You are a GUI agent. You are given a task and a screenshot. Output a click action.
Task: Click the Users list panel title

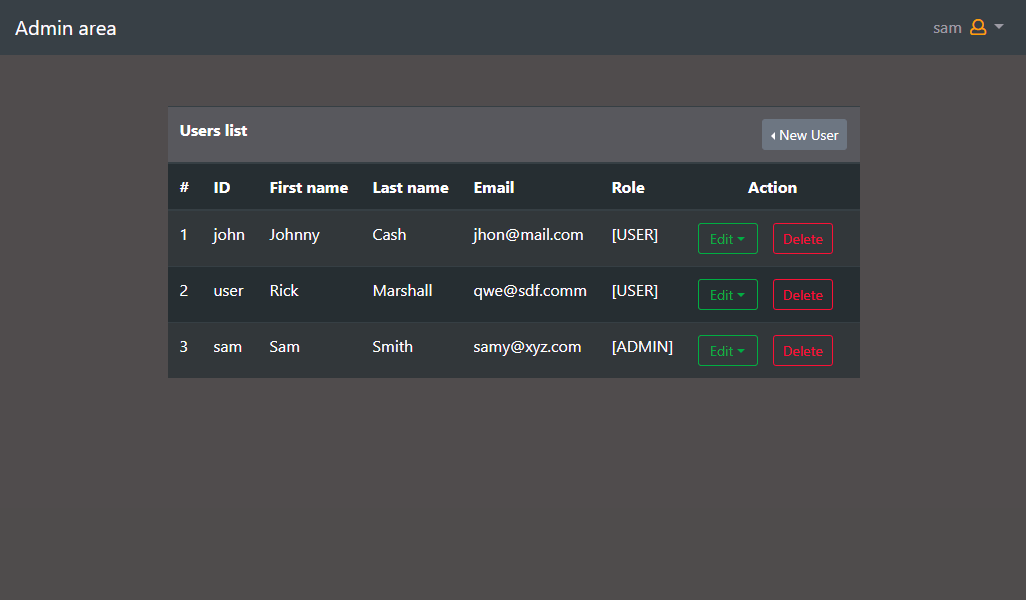coord(214,131)
